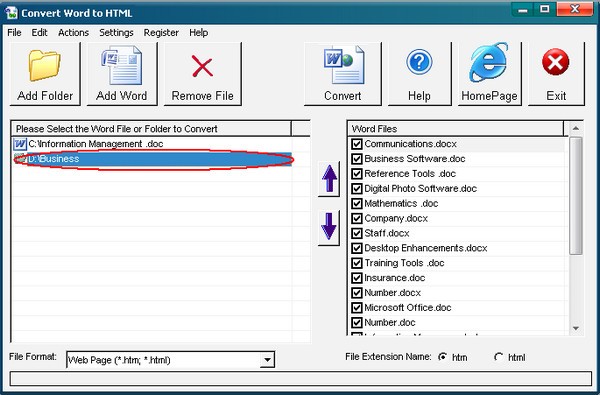Toggle Number.docx checkbox

tap(357, 293)
